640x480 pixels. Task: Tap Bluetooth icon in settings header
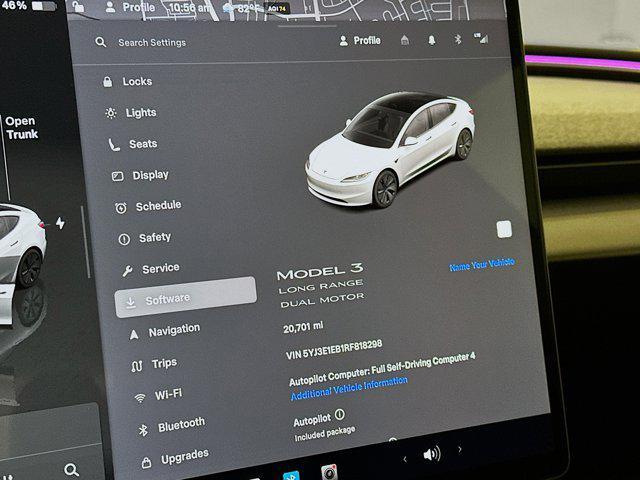click(458, 39)
